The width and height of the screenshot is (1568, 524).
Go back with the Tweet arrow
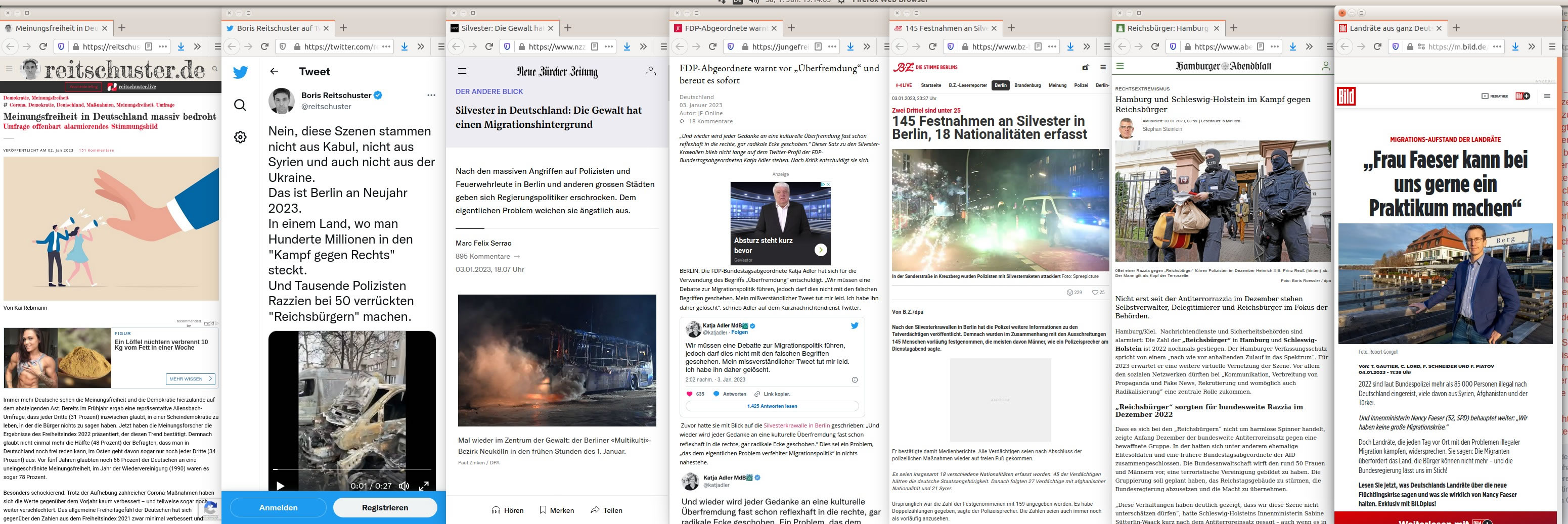tap(274, 71)
